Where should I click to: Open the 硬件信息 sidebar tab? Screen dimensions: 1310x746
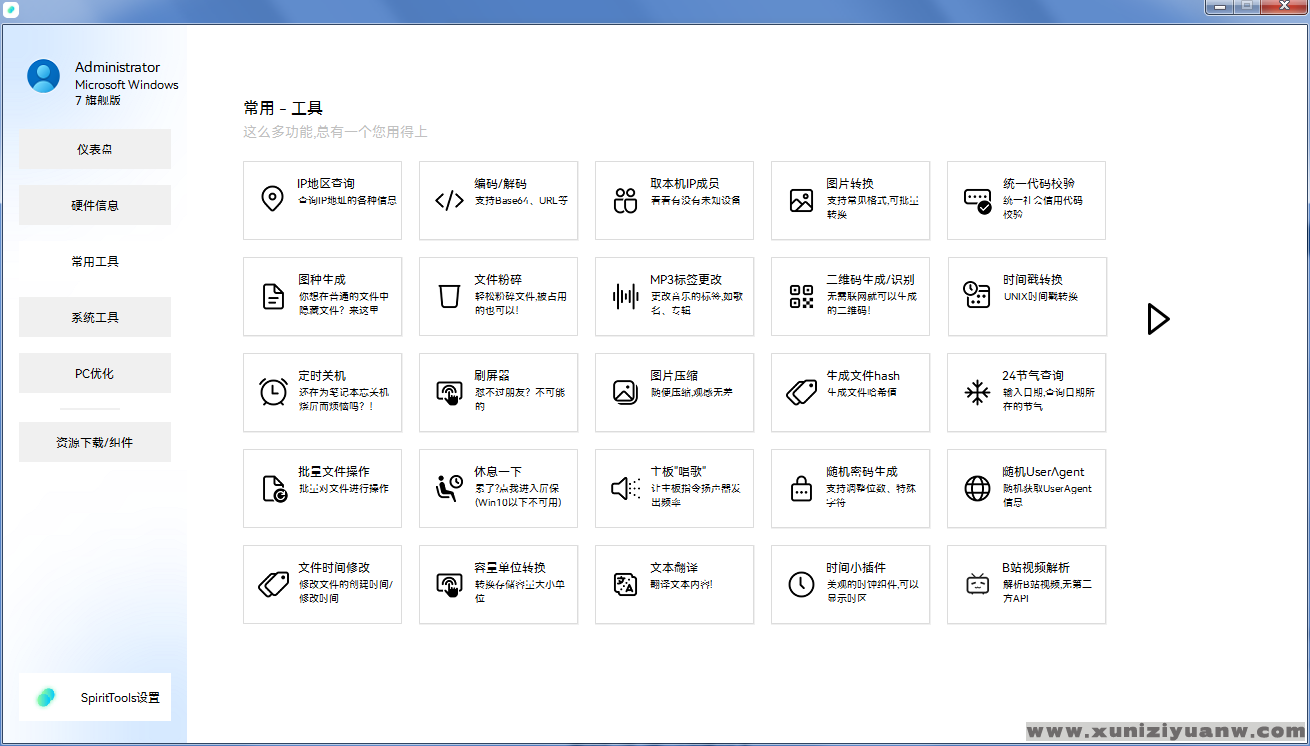click(x=95, y=205)
